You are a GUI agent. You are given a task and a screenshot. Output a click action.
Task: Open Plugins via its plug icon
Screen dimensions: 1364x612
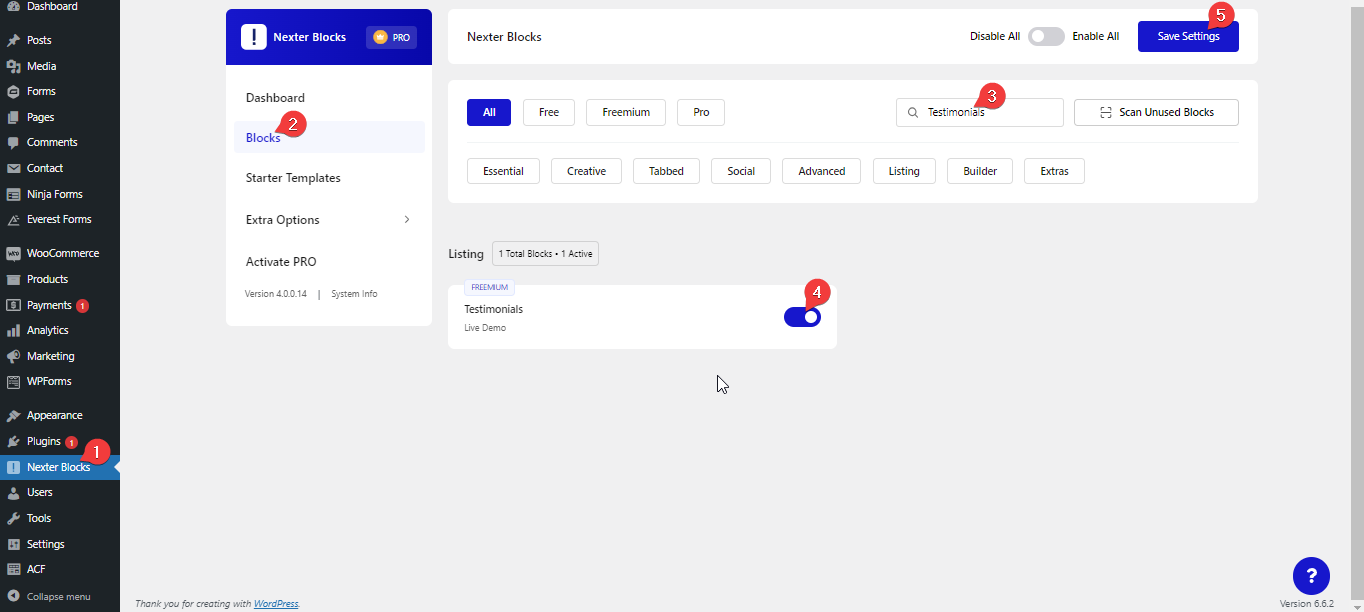click(x=13, y=442)
